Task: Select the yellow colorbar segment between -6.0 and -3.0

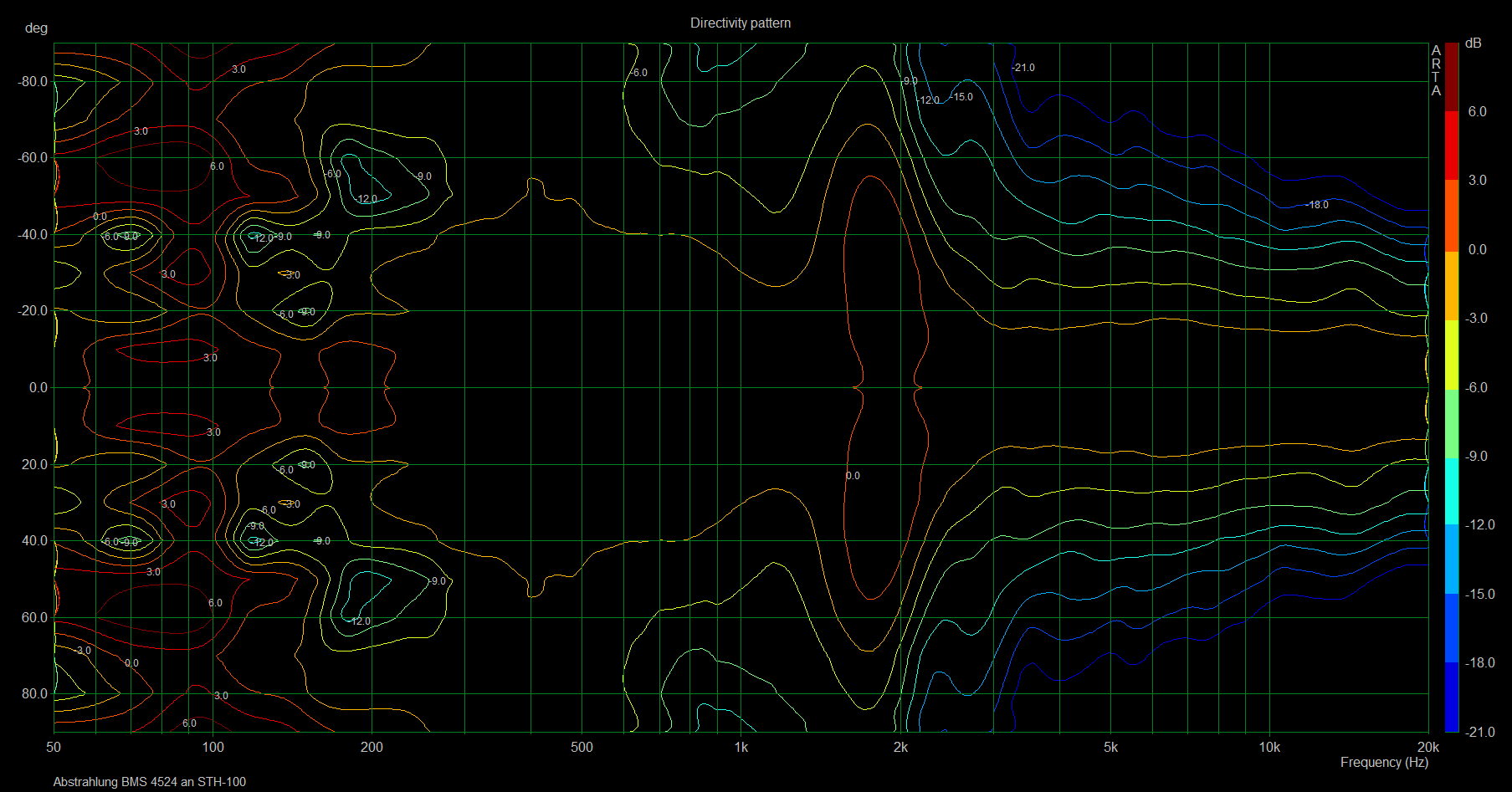Action: (1451, 353)
